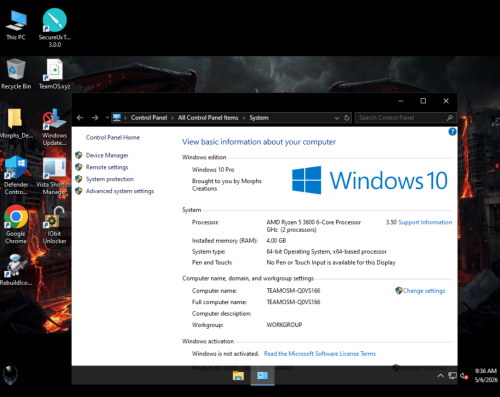Image resolution: width=500 pixels, height=397 pixels.
Task: Open the Morphs_De... folder
Action: [16, 123]
